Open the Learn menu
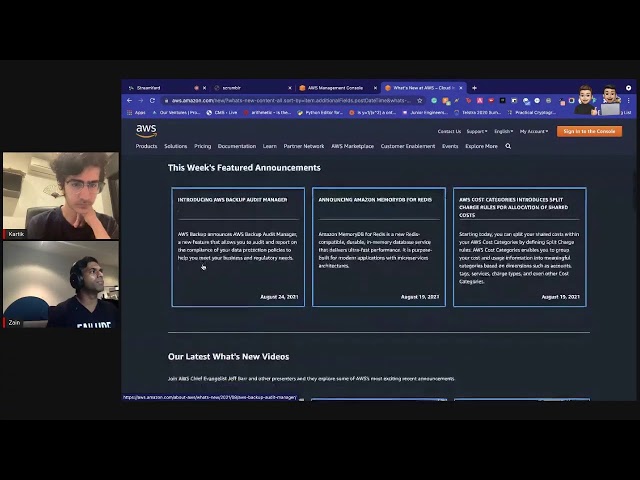Image resolution: width=640 pixels, height=480 pixels. point(269,146)
